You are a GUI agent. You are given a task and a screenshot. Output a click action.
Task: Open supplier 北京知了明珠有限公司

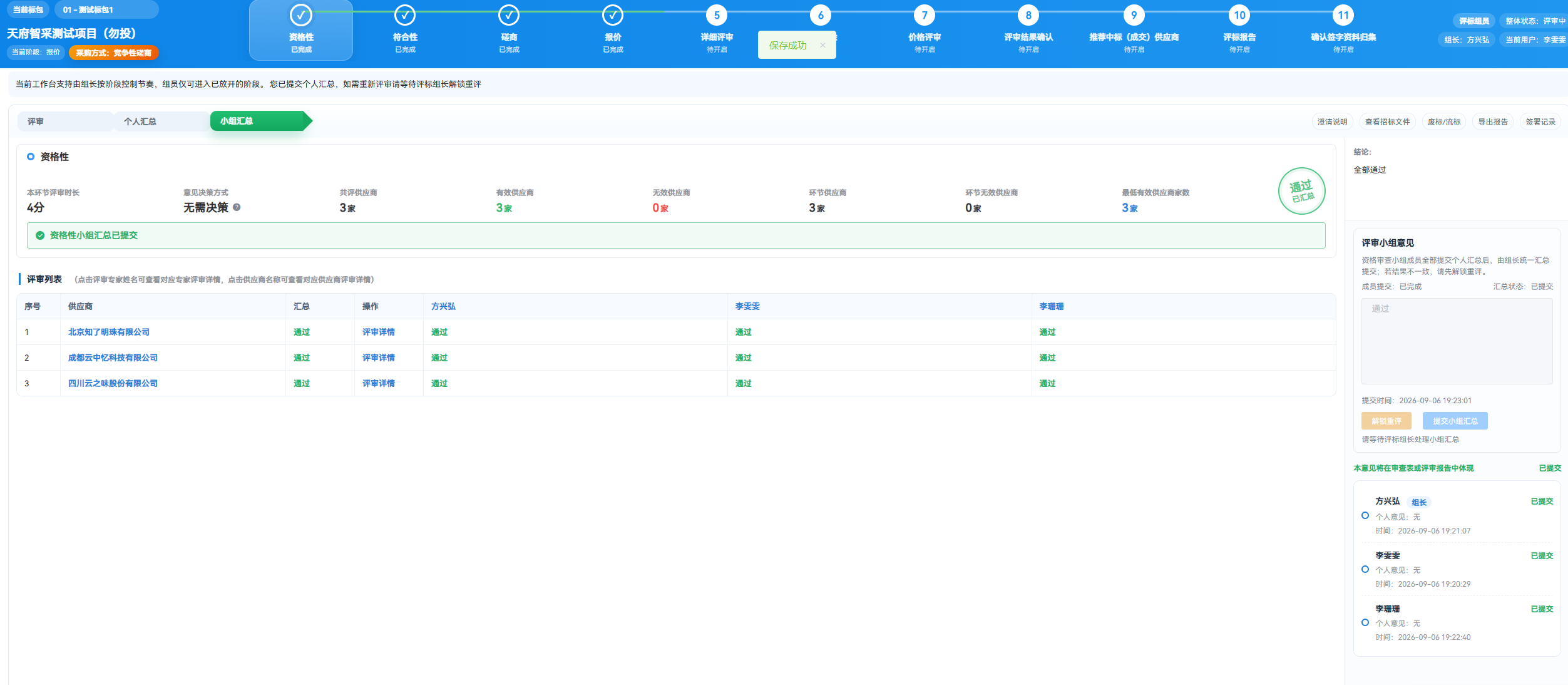(109, 332)
